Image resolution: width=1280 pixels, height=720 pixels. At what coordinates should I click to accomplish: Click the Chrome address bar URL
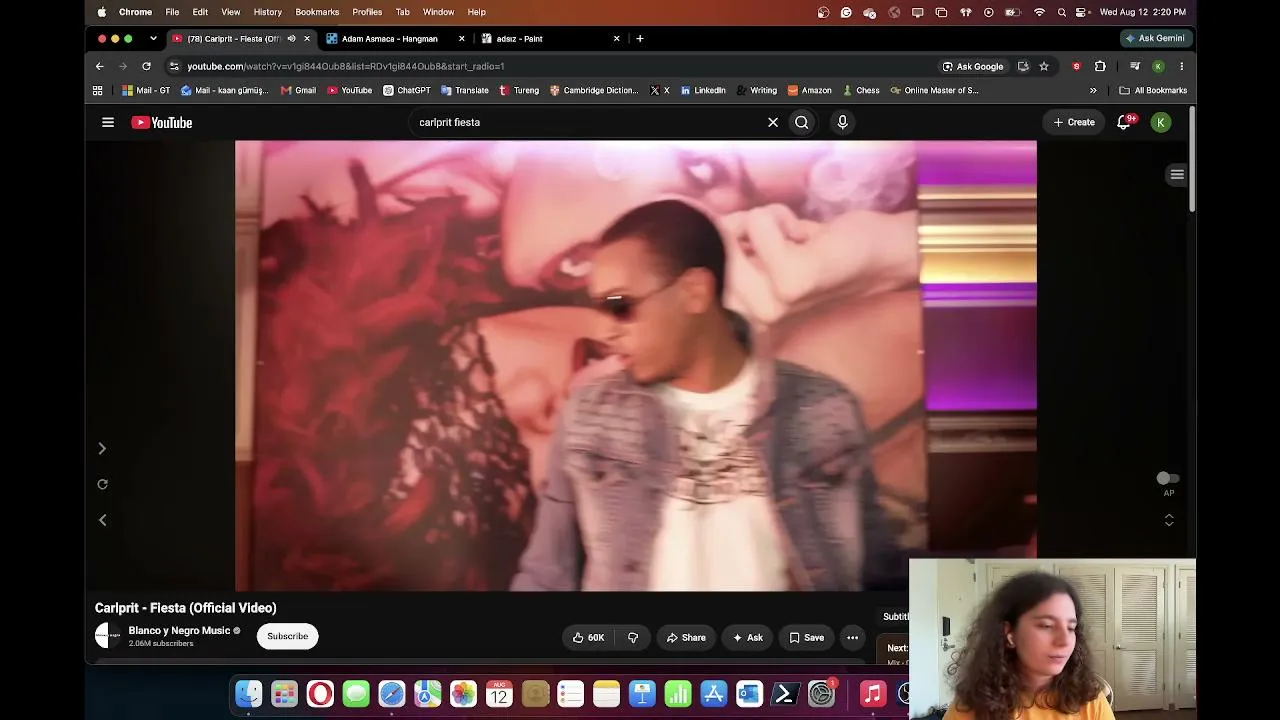tap(346, 66)
